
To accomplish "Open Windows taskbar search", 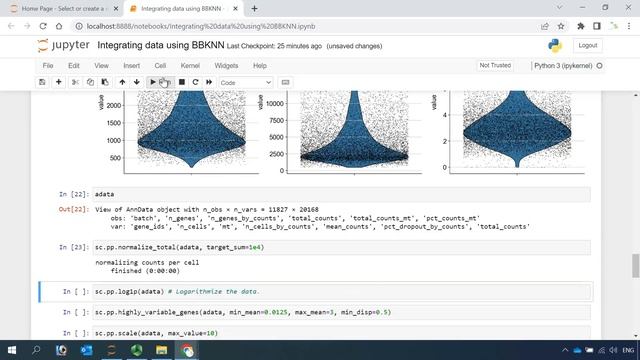I will pyautogui.click(x=36, y=350).
